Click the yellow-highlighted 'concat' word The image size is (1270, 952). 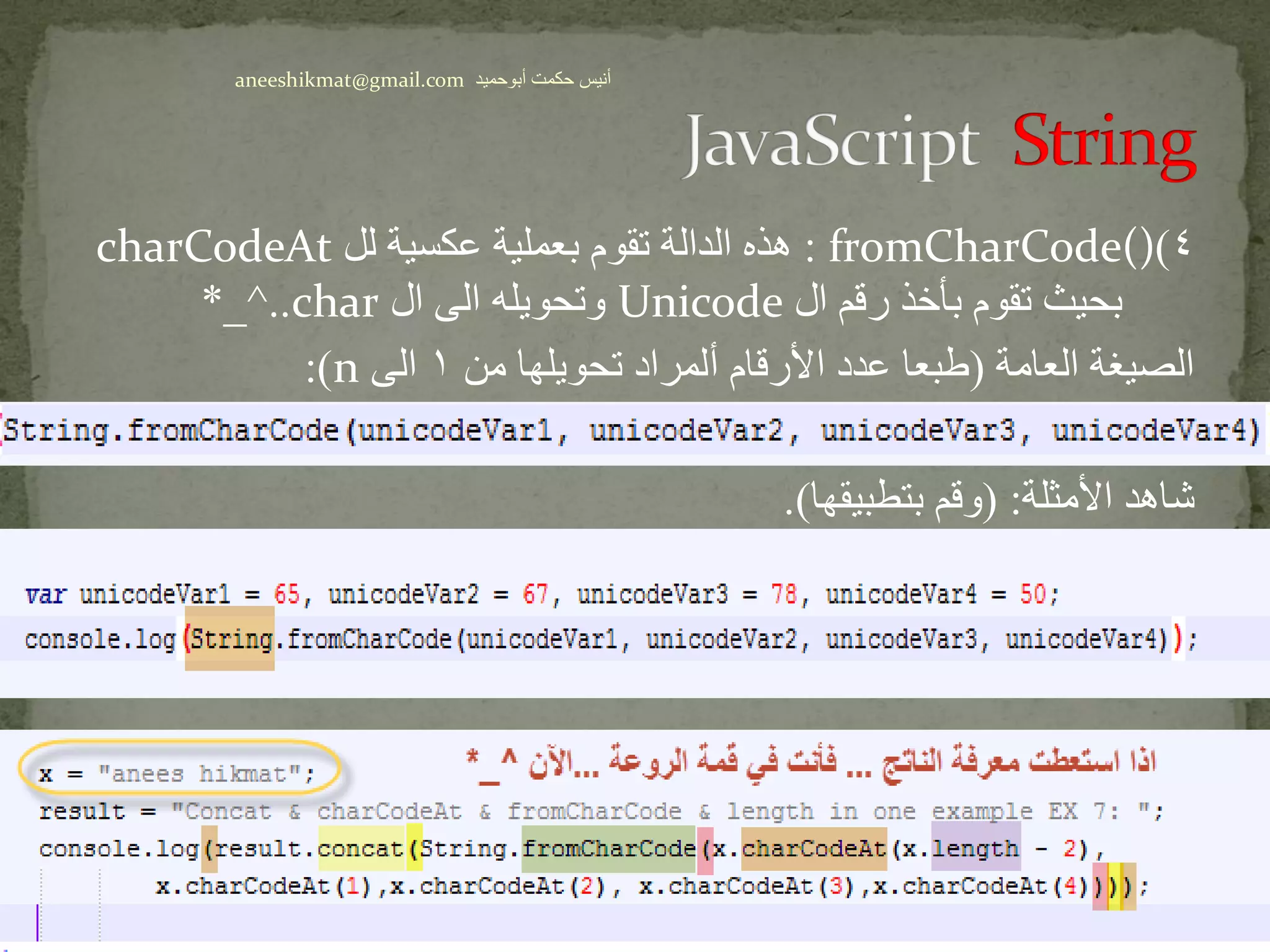click(x=361, y=848)
